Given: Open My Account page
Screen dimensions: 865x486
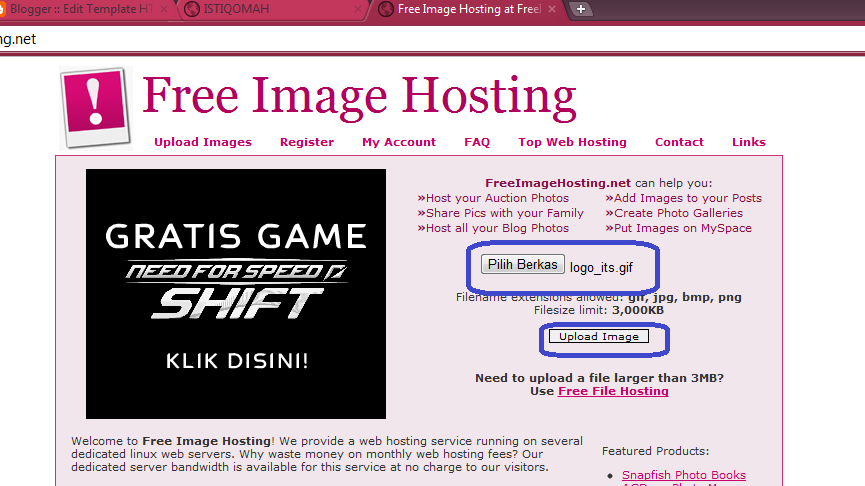Looking at the screenshot, I should pos(399,142).
